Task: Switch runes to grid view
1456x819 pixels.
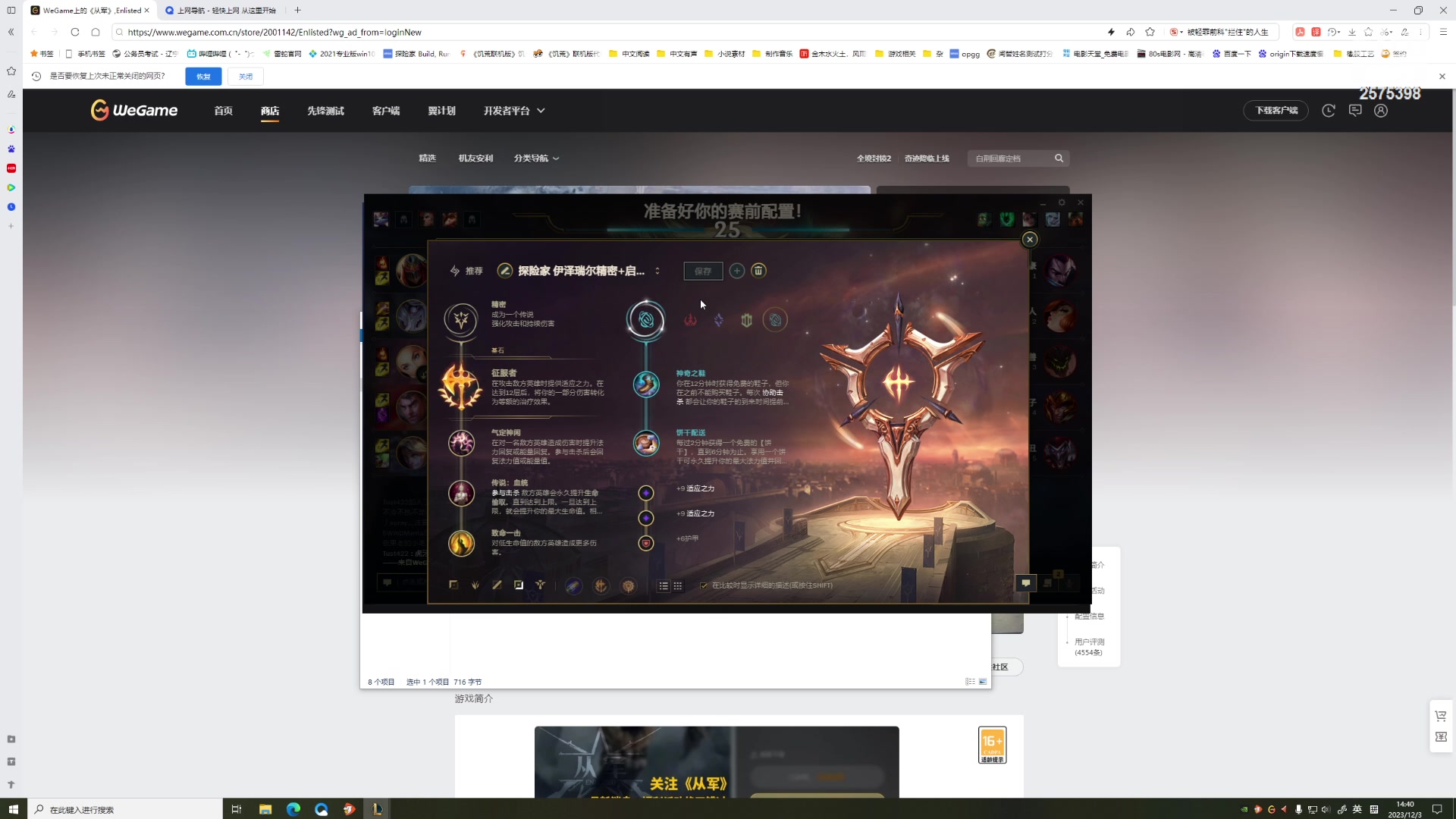Action: point(678,586)
